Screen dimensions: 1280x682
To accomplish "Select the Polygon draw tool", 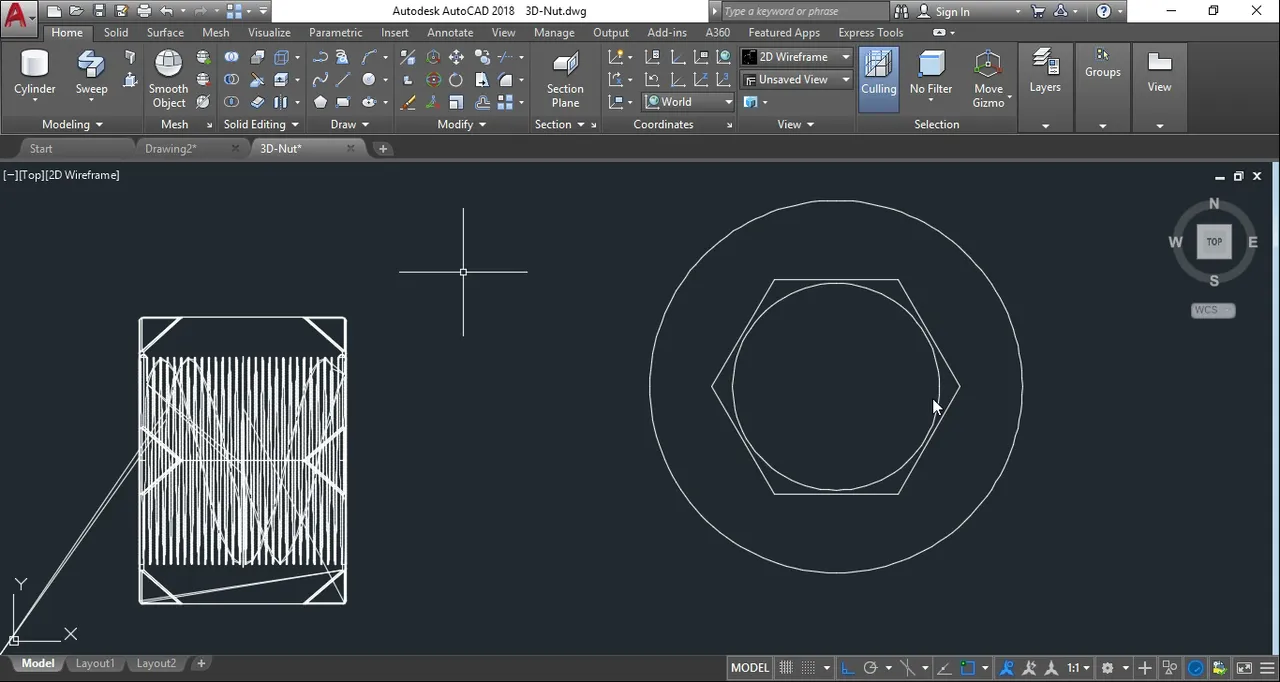I will [x=321, y=102].
